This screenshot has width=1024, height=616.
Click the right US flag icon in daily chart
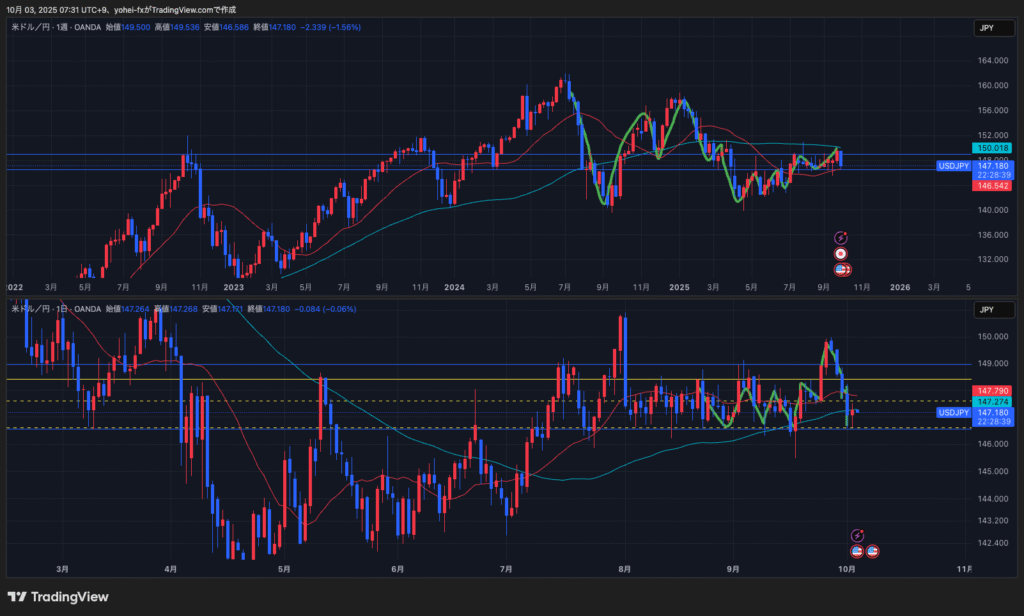(x=873, y=551)
